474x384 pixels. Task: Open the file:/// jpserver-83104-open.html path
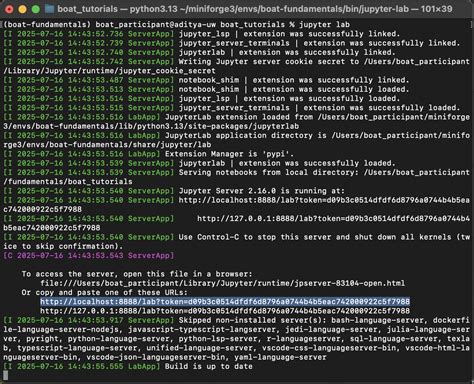coord(223,283)
